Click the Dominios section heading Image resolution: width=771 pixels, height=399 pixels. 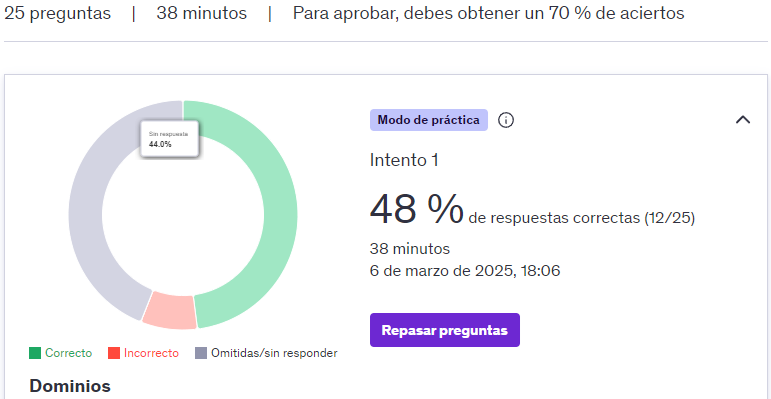[x=70, y=386]
